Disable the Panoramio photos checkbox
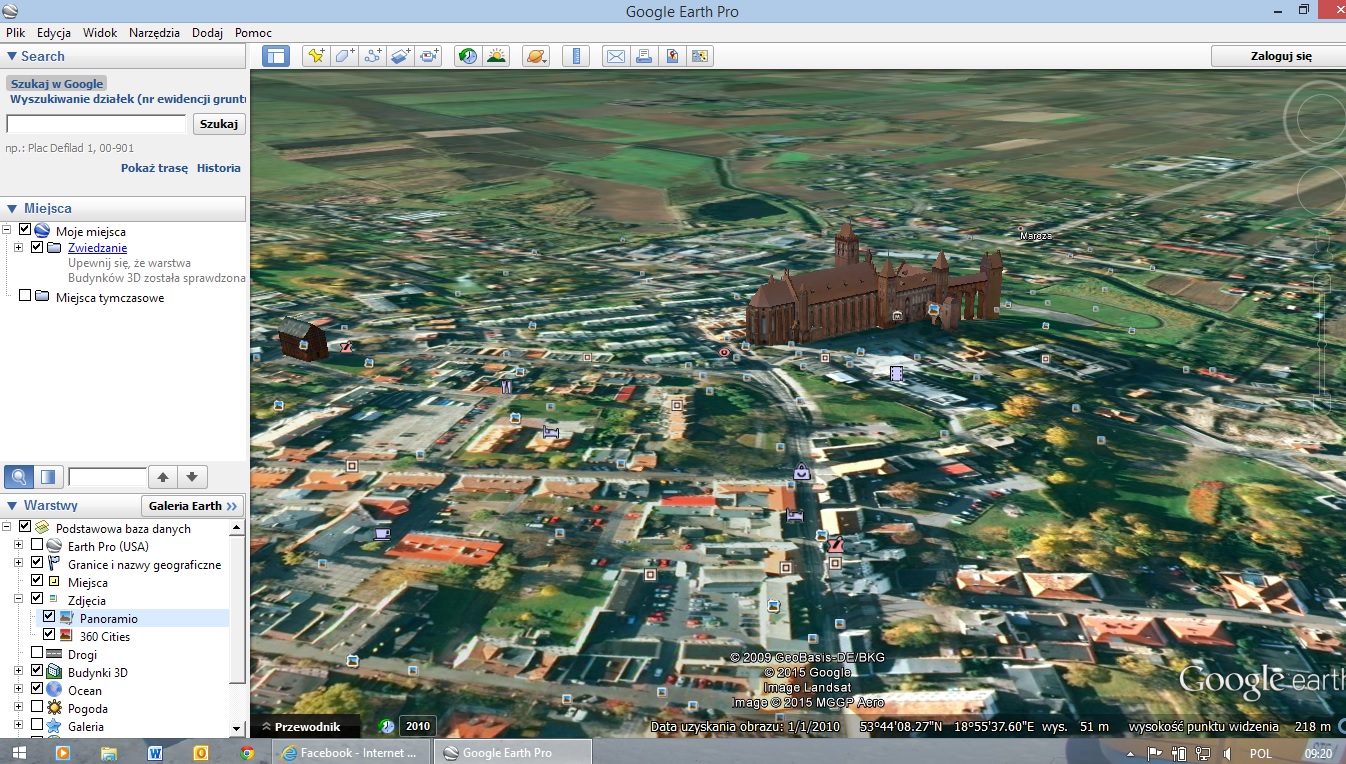 coord(49,618)
